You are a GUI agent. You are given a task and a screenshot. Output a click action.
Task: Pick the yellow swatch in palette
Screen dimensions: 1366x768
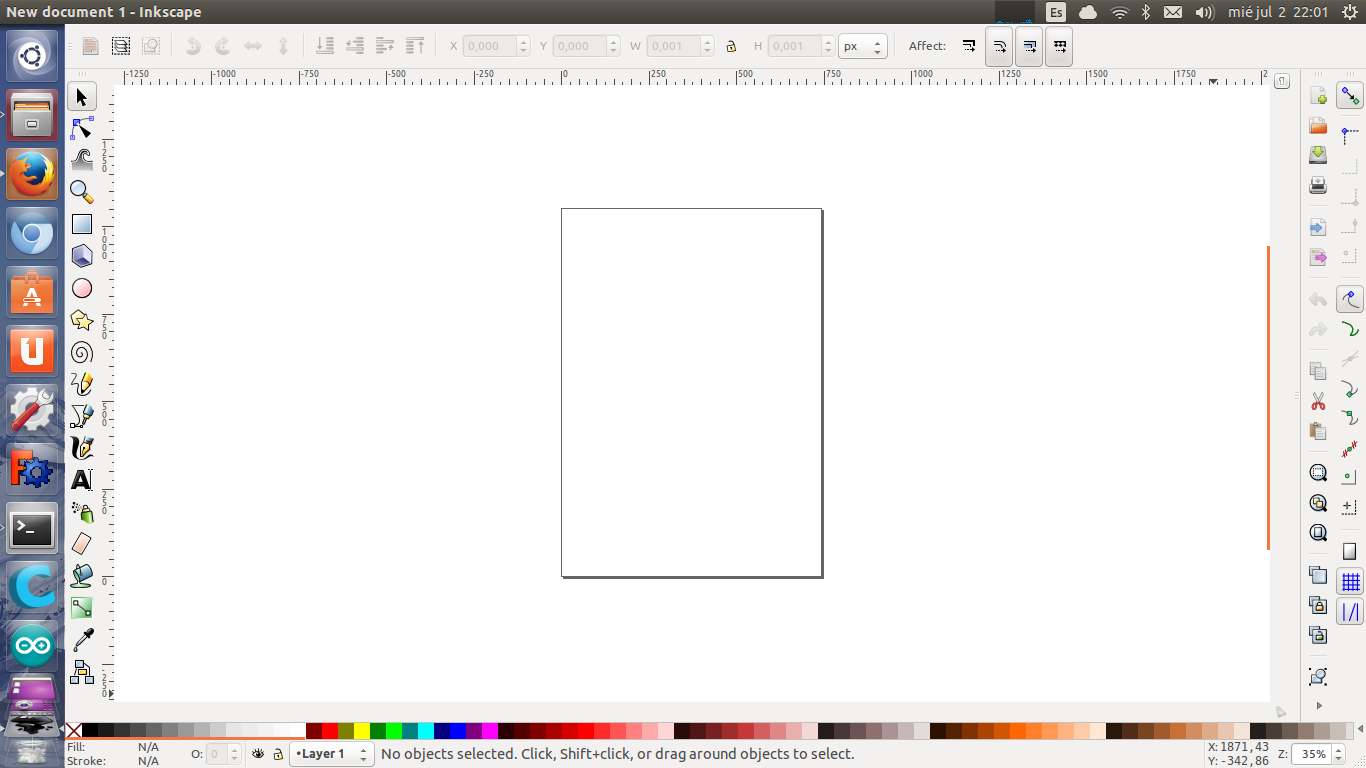[x=362, y=731]
